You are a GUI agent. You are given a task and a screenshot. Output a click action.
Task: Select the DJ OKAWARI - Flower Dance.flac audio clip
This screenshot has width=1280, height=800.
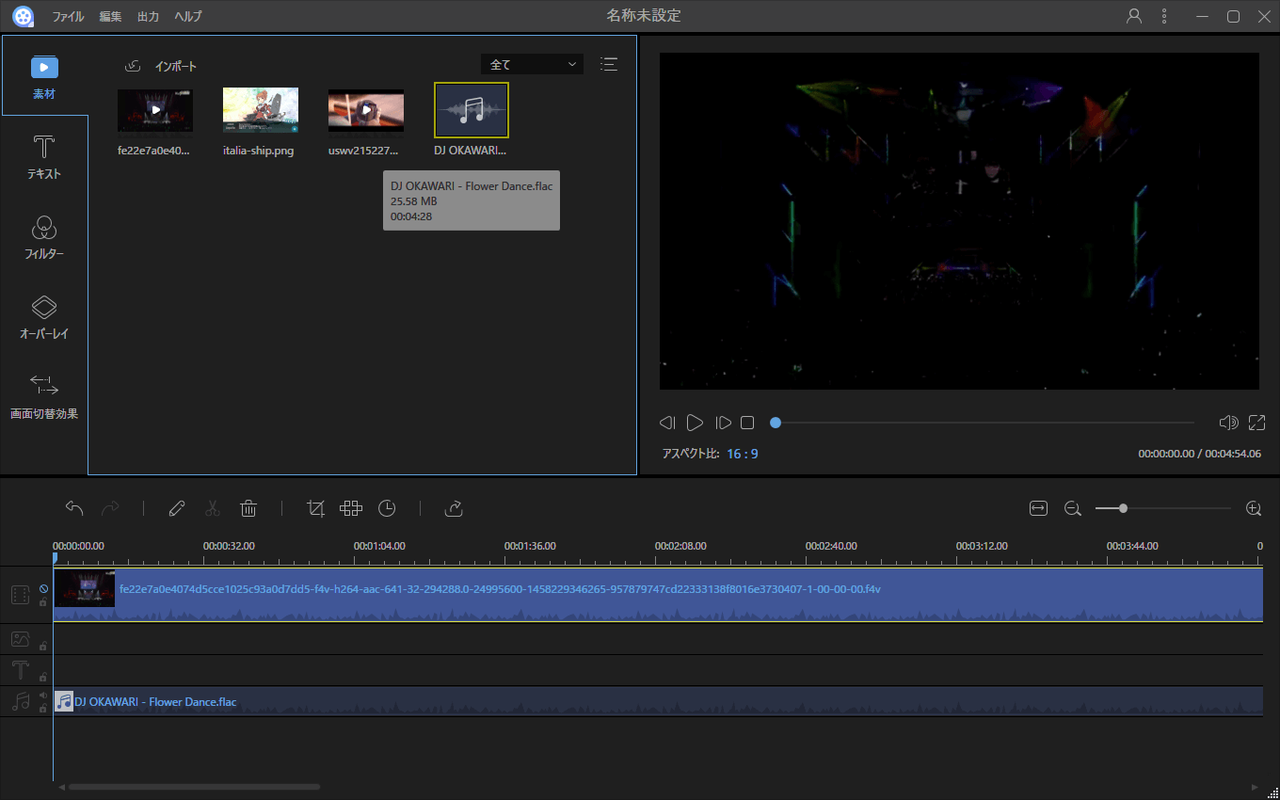pos(658,701)
